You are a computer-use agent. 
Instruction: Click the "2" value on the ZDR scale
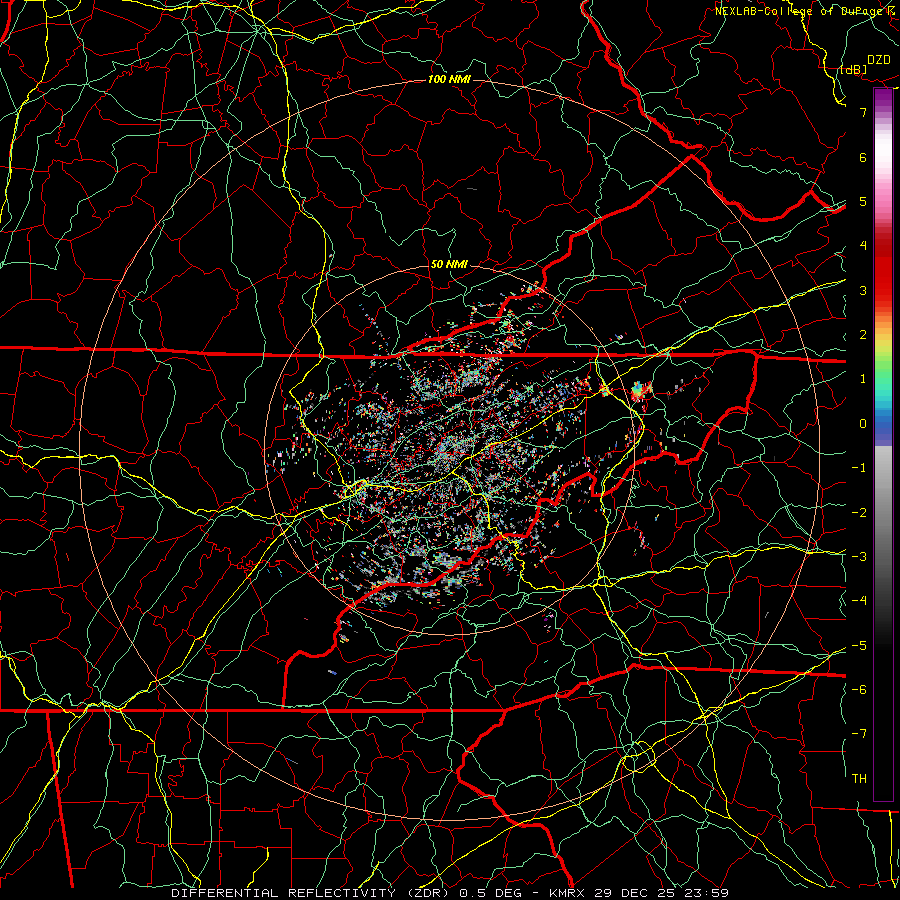point(863,335)
